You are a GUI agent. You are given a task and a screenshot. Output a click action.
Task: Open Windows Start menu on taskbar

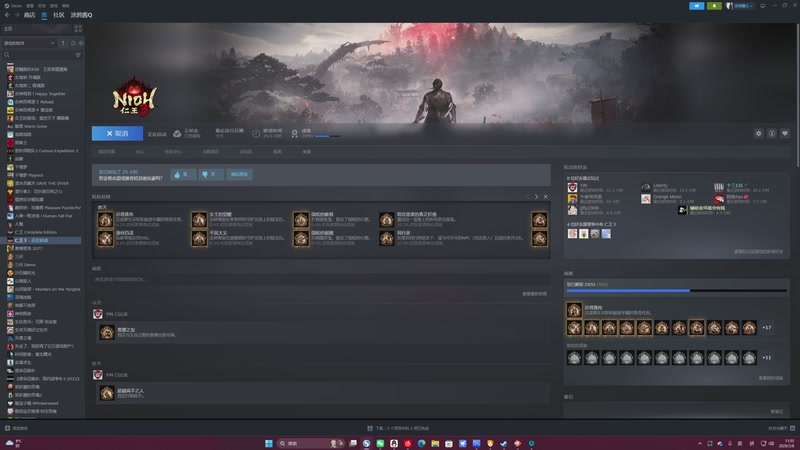click(267, 442)
